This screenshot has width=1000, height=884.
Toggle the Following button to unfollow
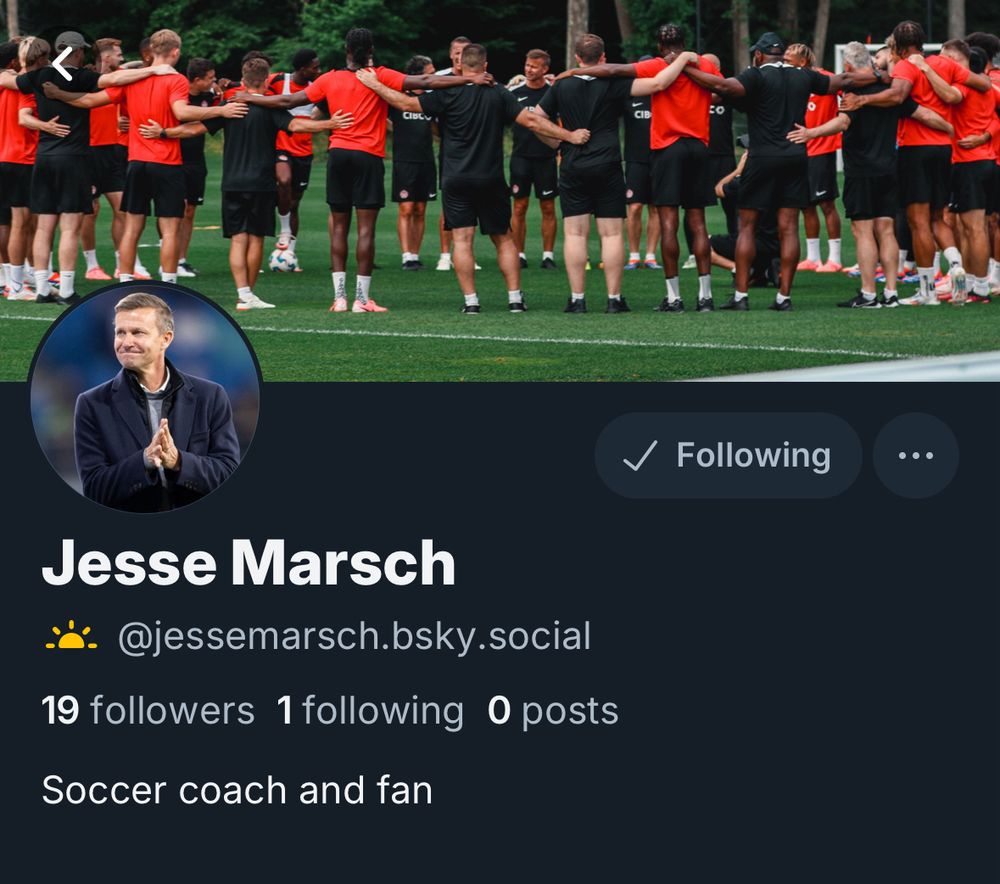point(728,455)
